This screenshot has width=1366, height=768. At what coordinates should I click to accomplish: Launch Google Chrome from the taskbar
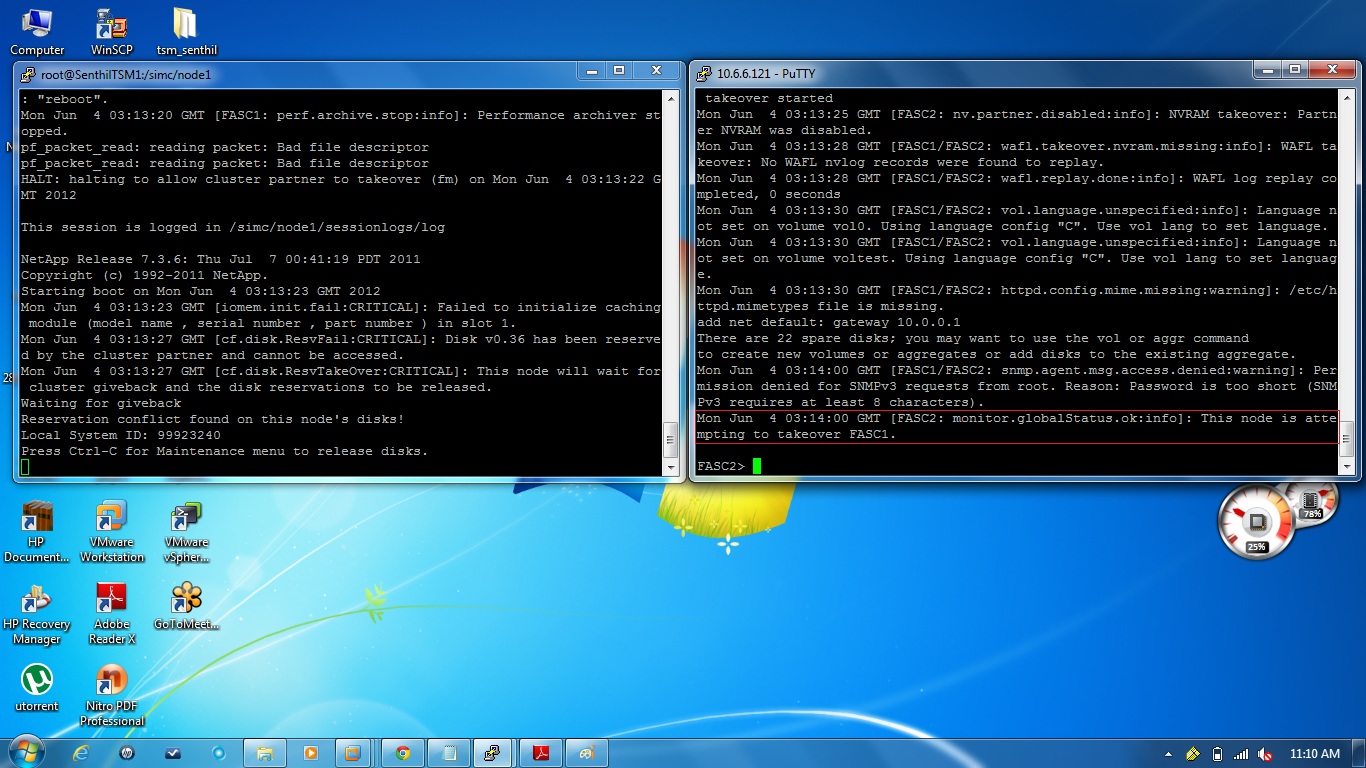402,753
